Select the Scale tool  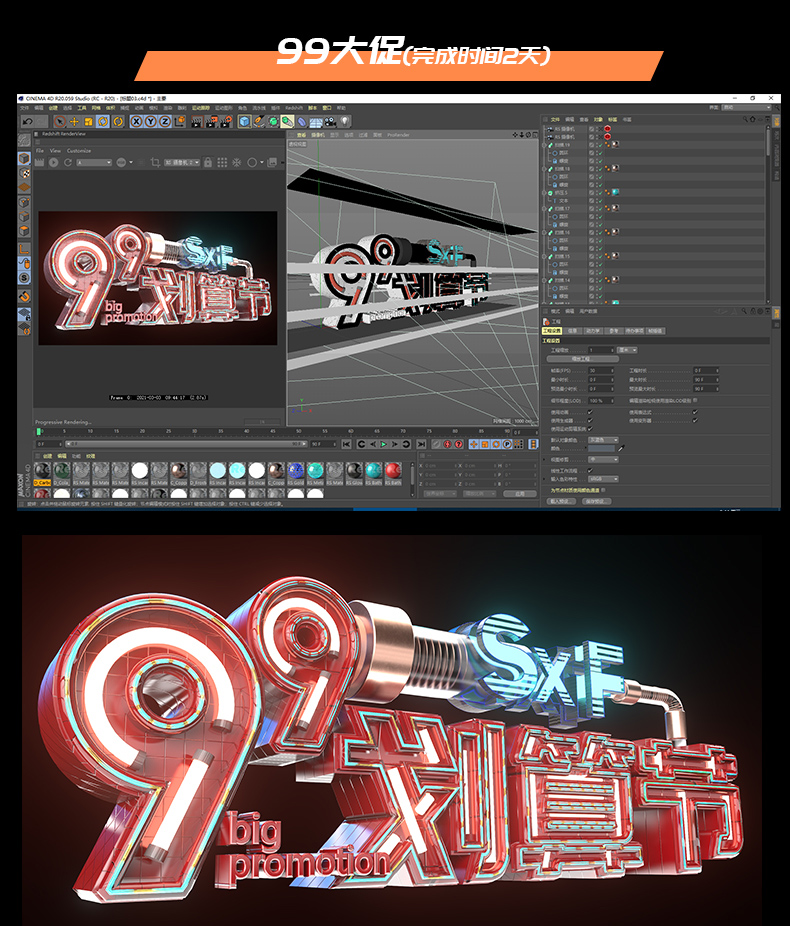(89, 122)
